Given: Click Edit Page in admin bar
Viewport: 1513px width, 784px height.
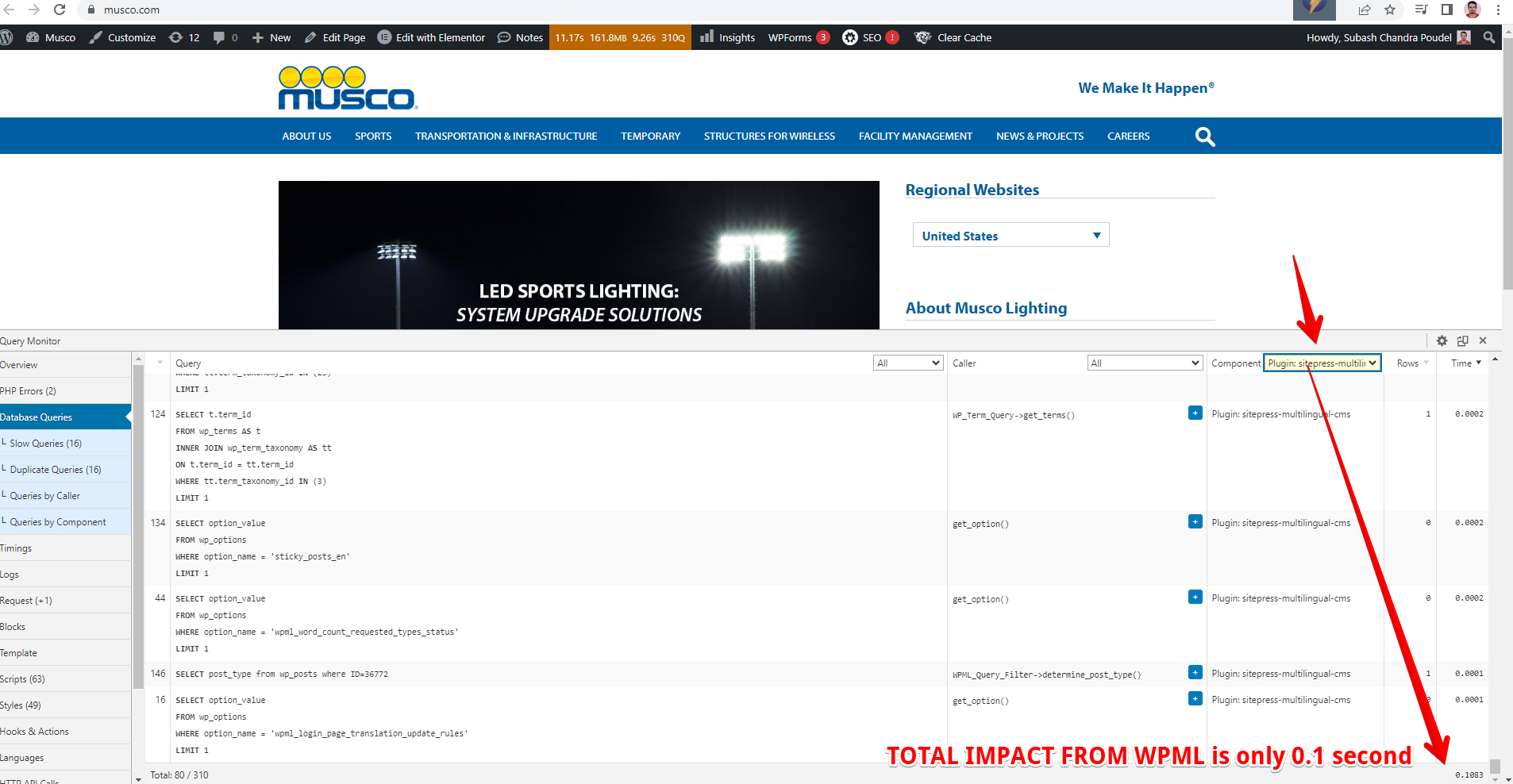Looking at the screenshot, I should [x=335, y=37].
